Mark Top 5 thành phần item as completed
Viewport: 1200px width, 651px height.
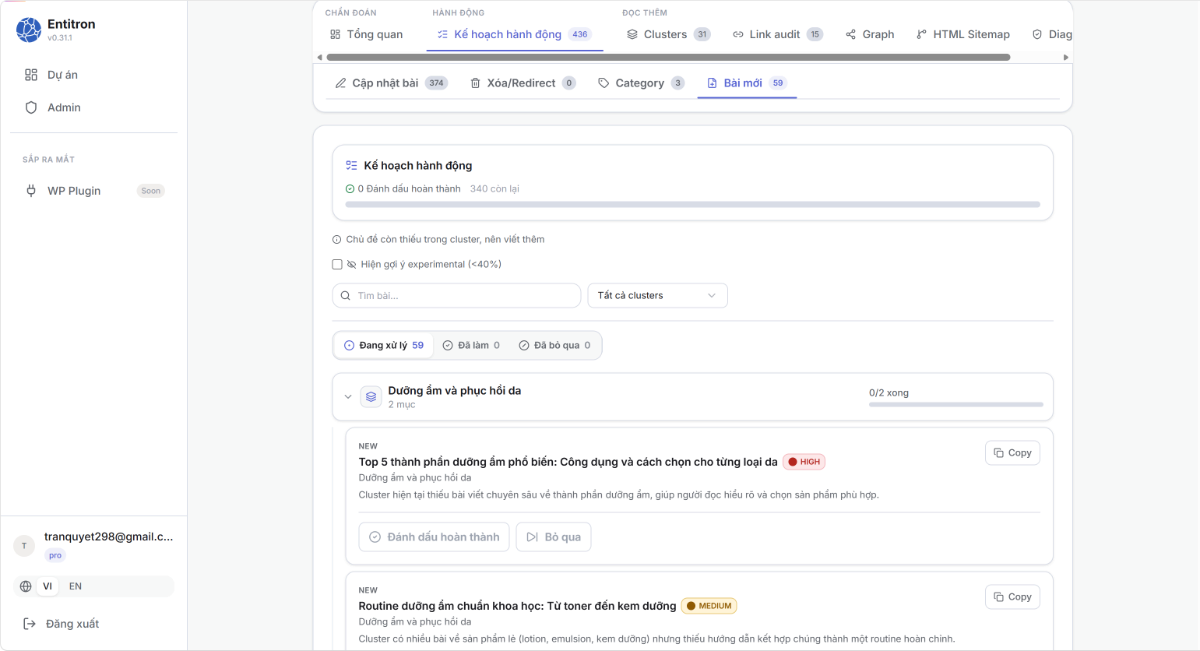434,537
